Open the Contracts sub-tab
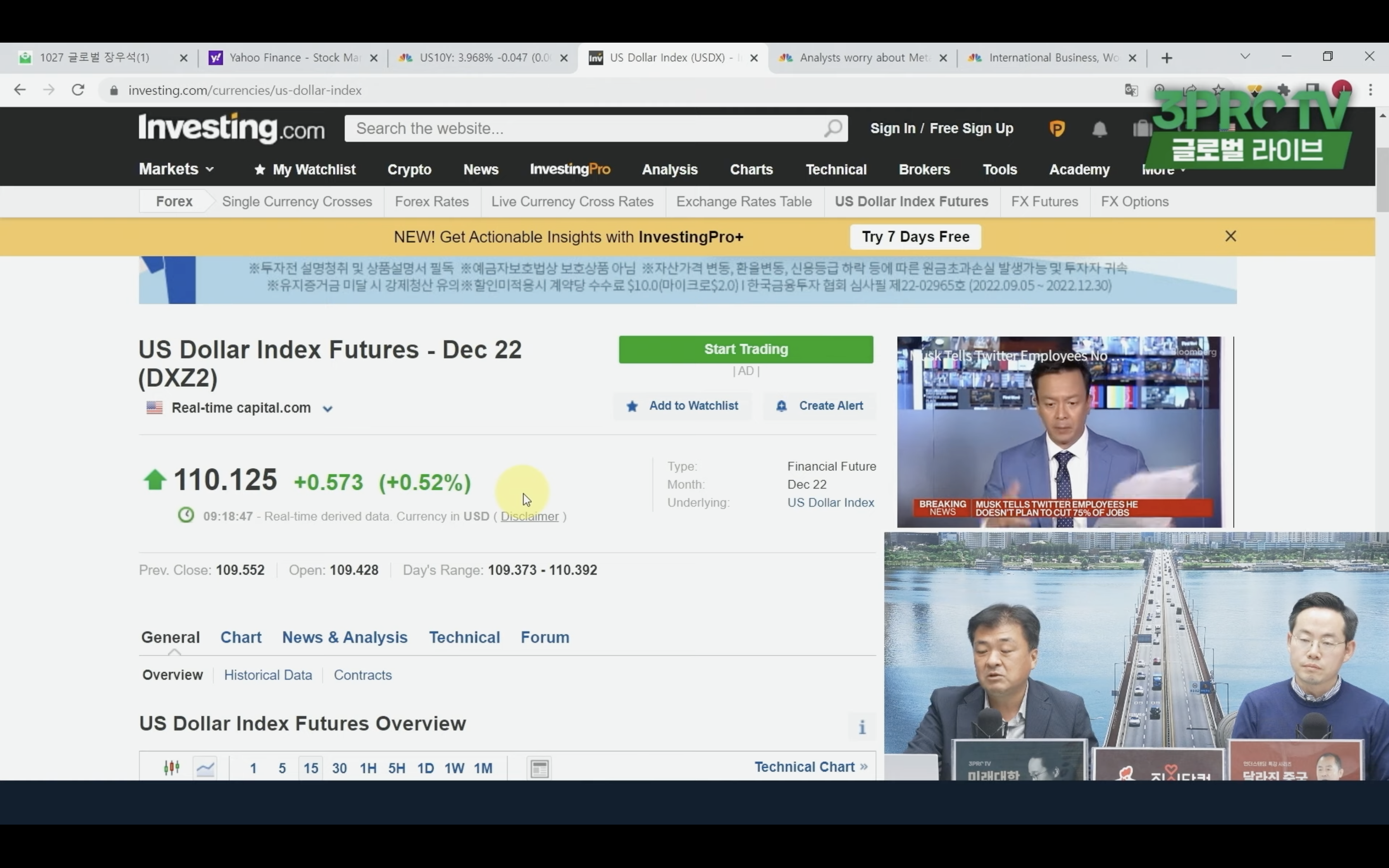 click(363, 675)
